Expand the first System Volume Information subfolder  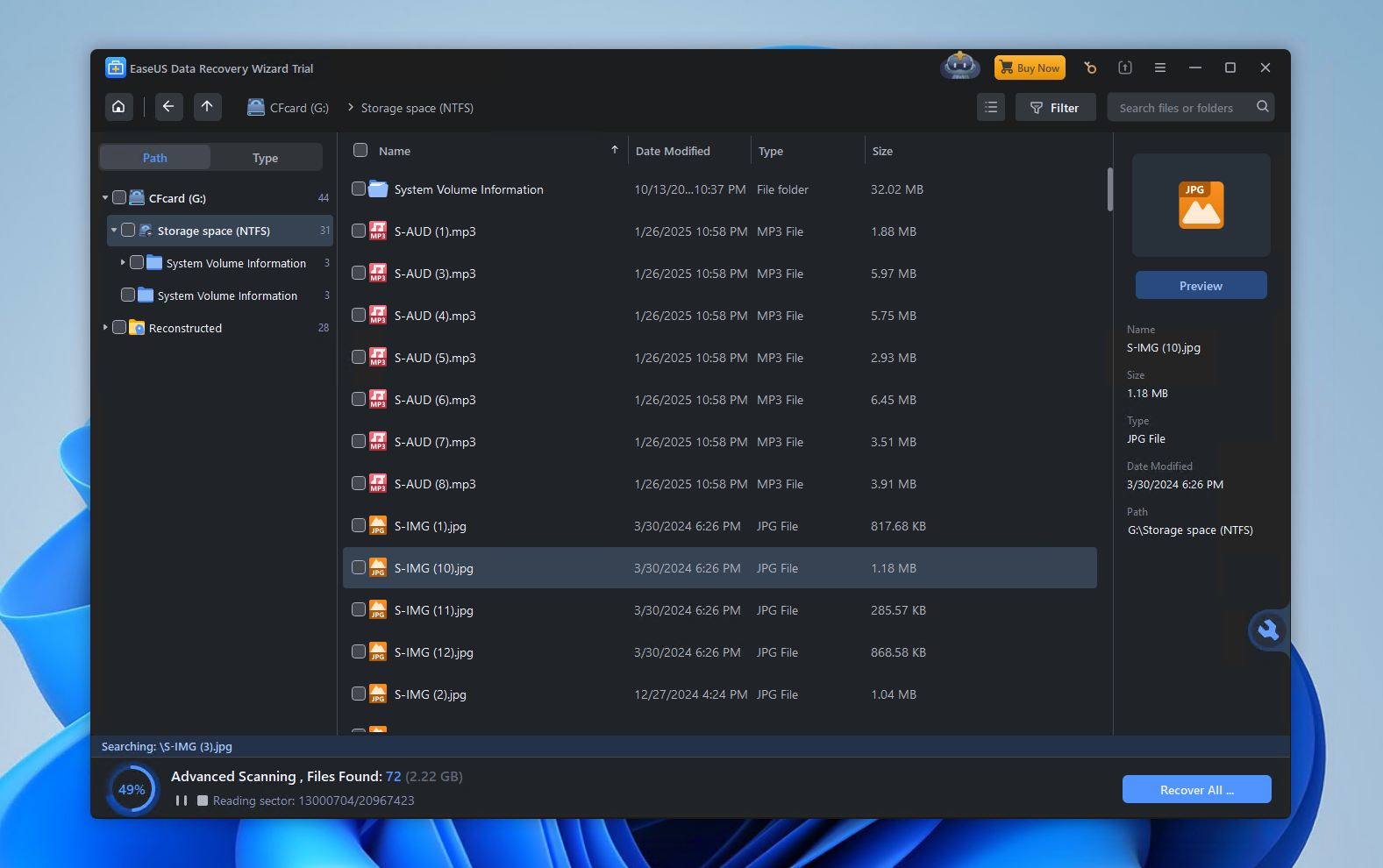pos(123,262)
